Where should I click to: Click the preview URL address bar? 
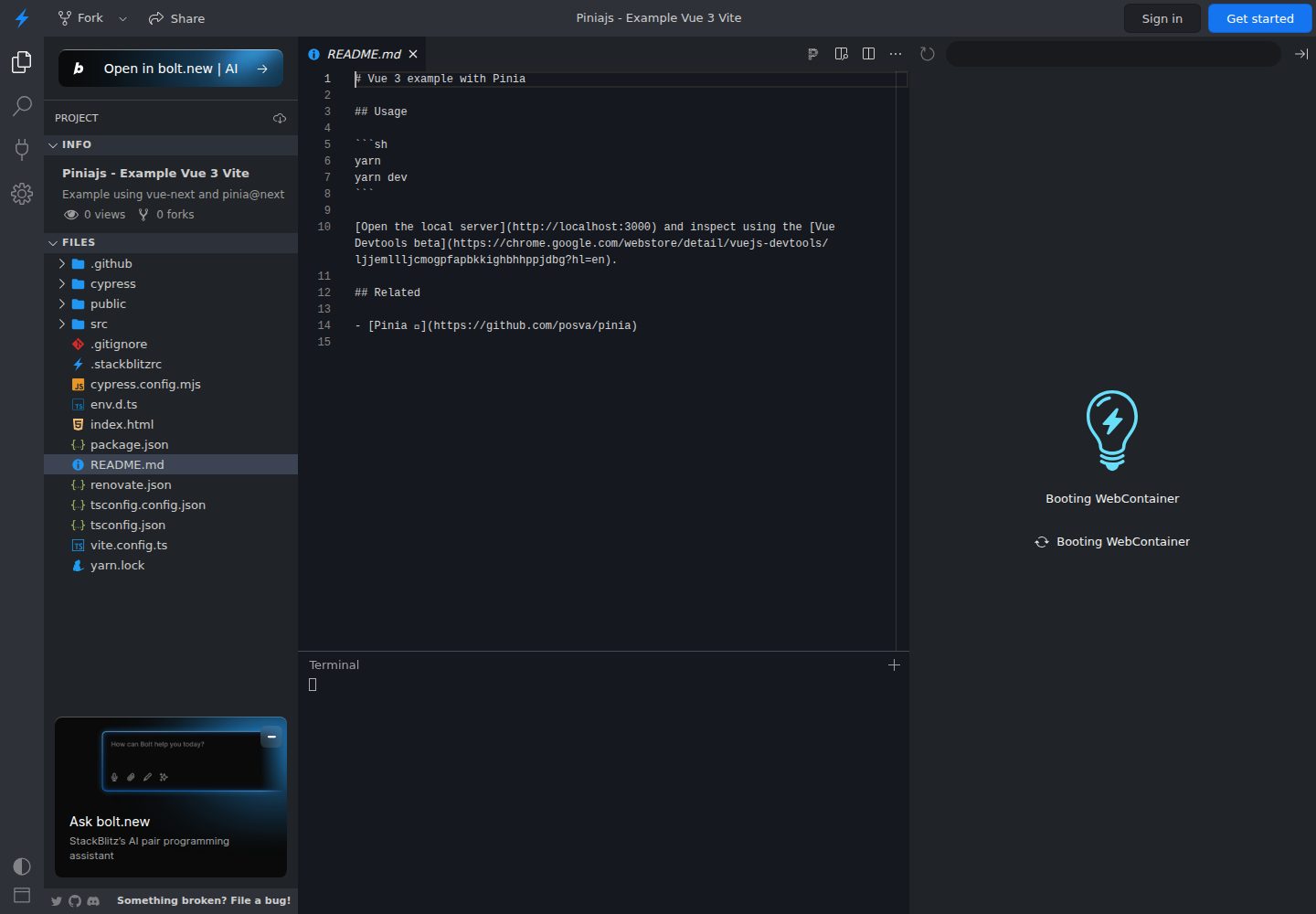[x=1112, y=54]
